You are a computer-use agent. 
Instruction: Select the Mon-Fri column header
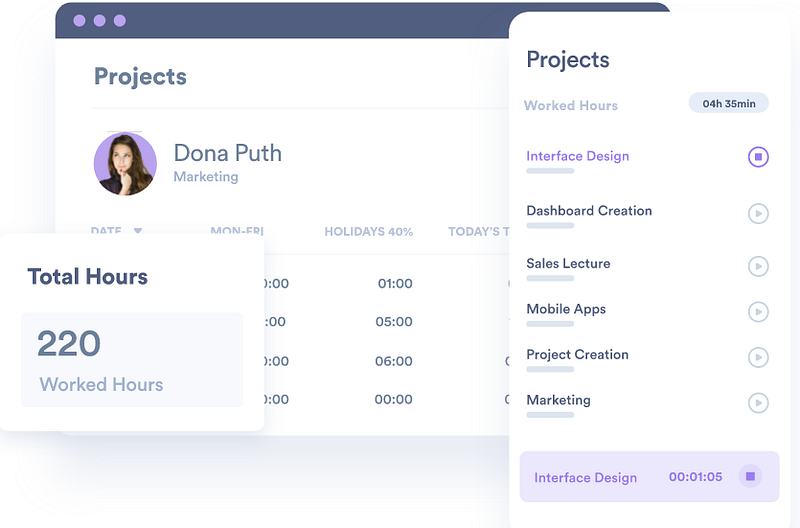tap(237, 231)
